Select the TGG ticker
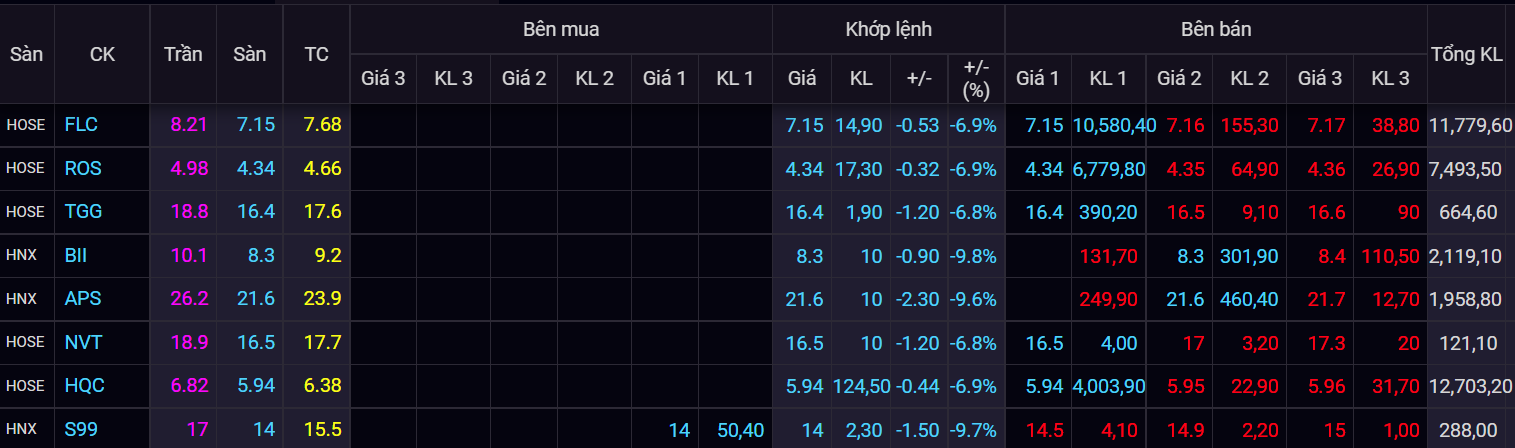The image size is (1515, 448). tap(83, 212)
